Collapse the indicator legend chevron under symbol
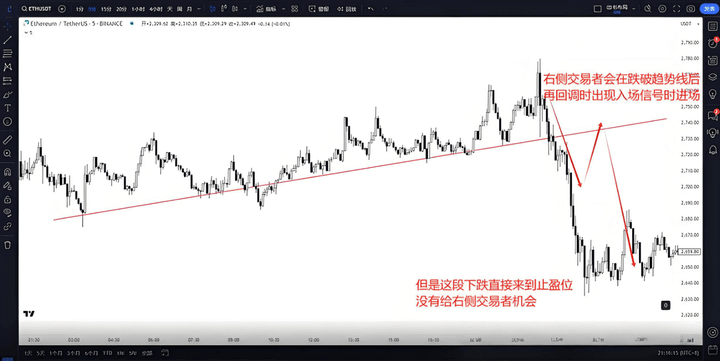Viewport: 720px width, 361px height. (x=26, y=33)
